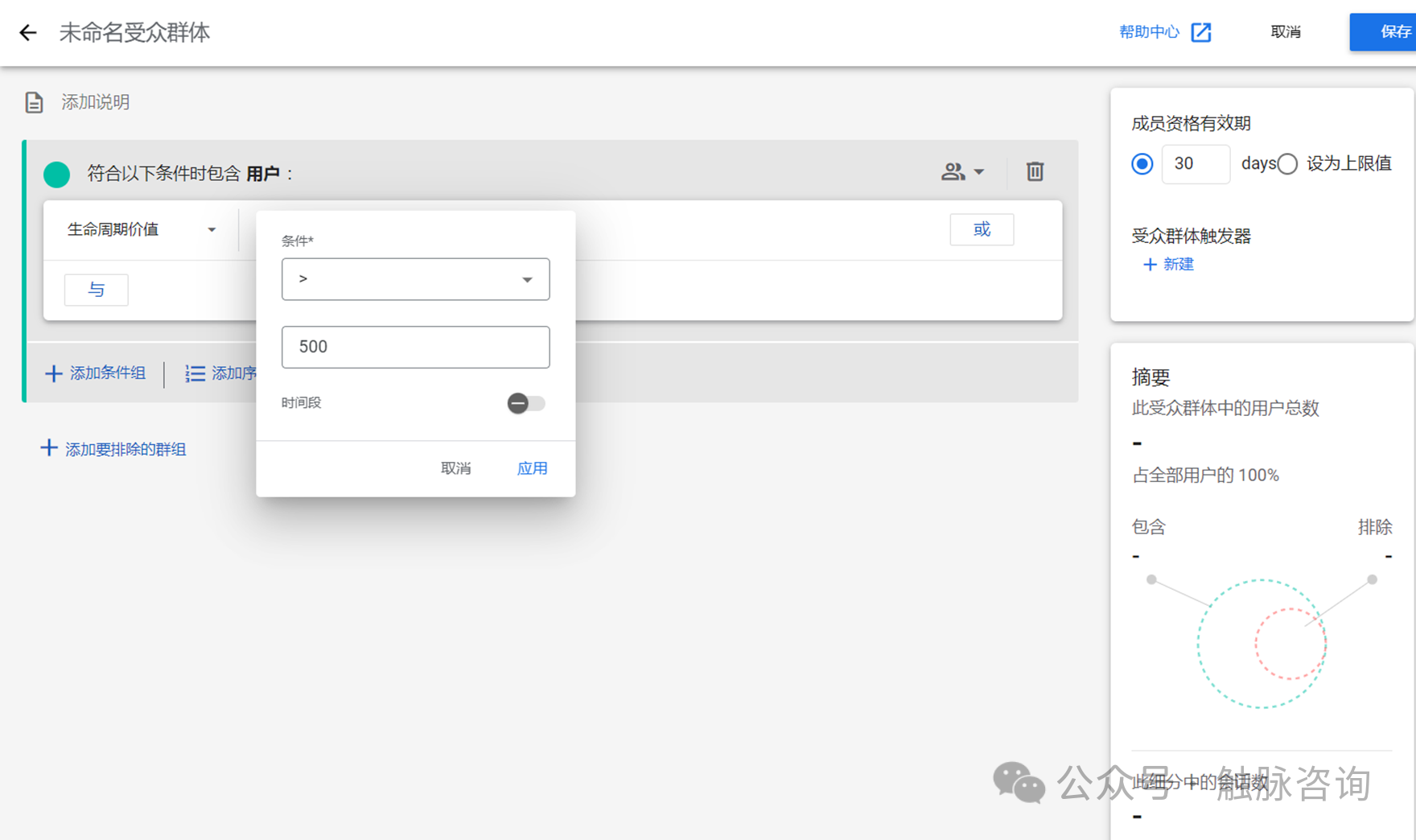Click the 添加说明 description field
Viewport: 1416px width, 840px height.
96,102
